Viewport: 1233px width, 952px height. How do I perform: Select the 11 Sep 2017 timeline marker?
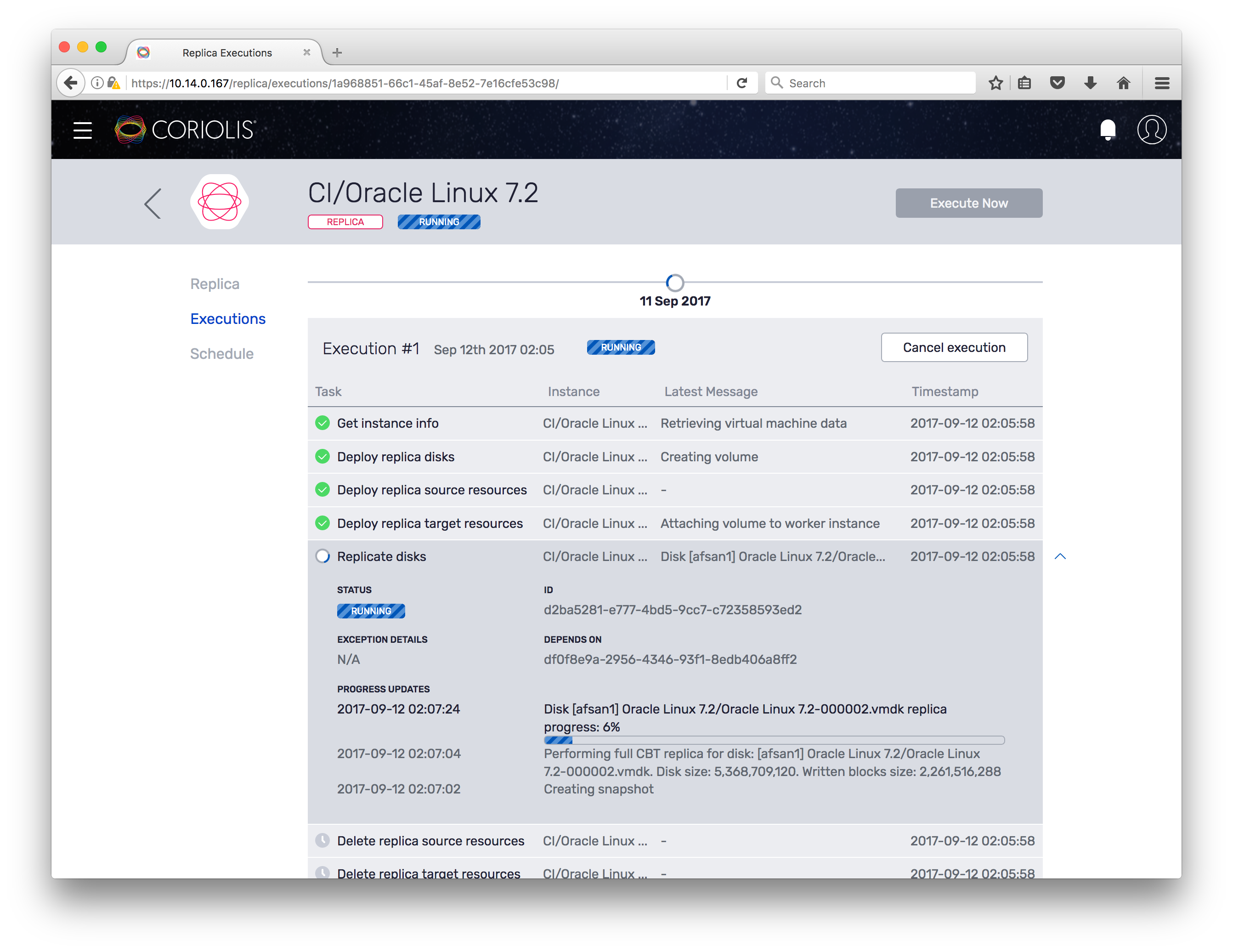tap(675, 282)
